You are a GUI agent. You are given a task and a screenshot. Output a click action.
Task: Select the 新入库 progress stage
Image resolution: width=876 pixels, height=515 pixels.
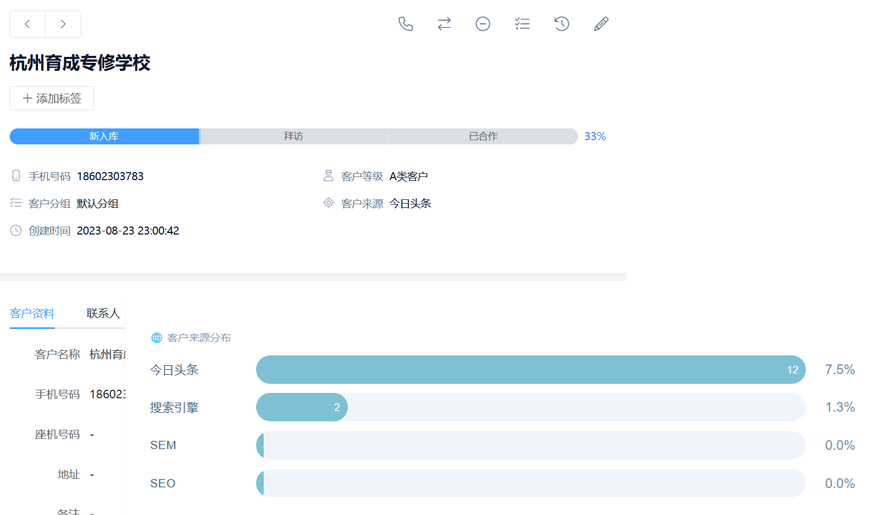(x=104, y=136)
